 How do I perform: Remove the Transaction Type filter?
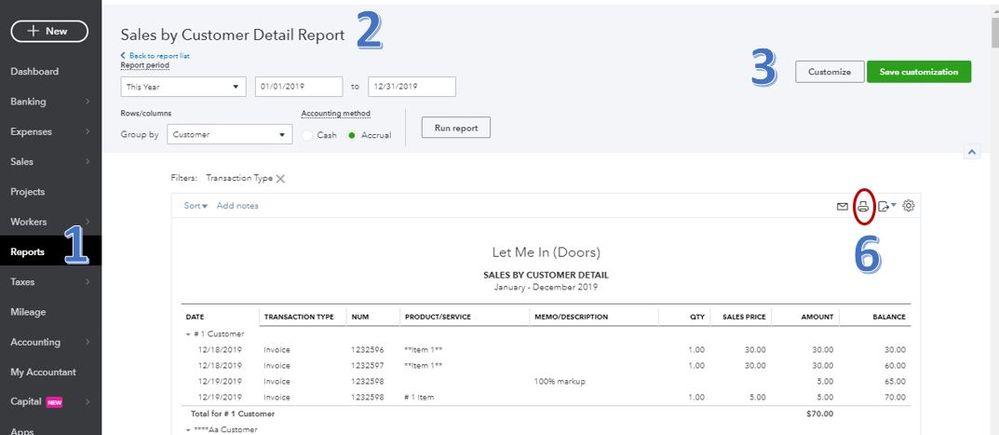tap(280, 179)
